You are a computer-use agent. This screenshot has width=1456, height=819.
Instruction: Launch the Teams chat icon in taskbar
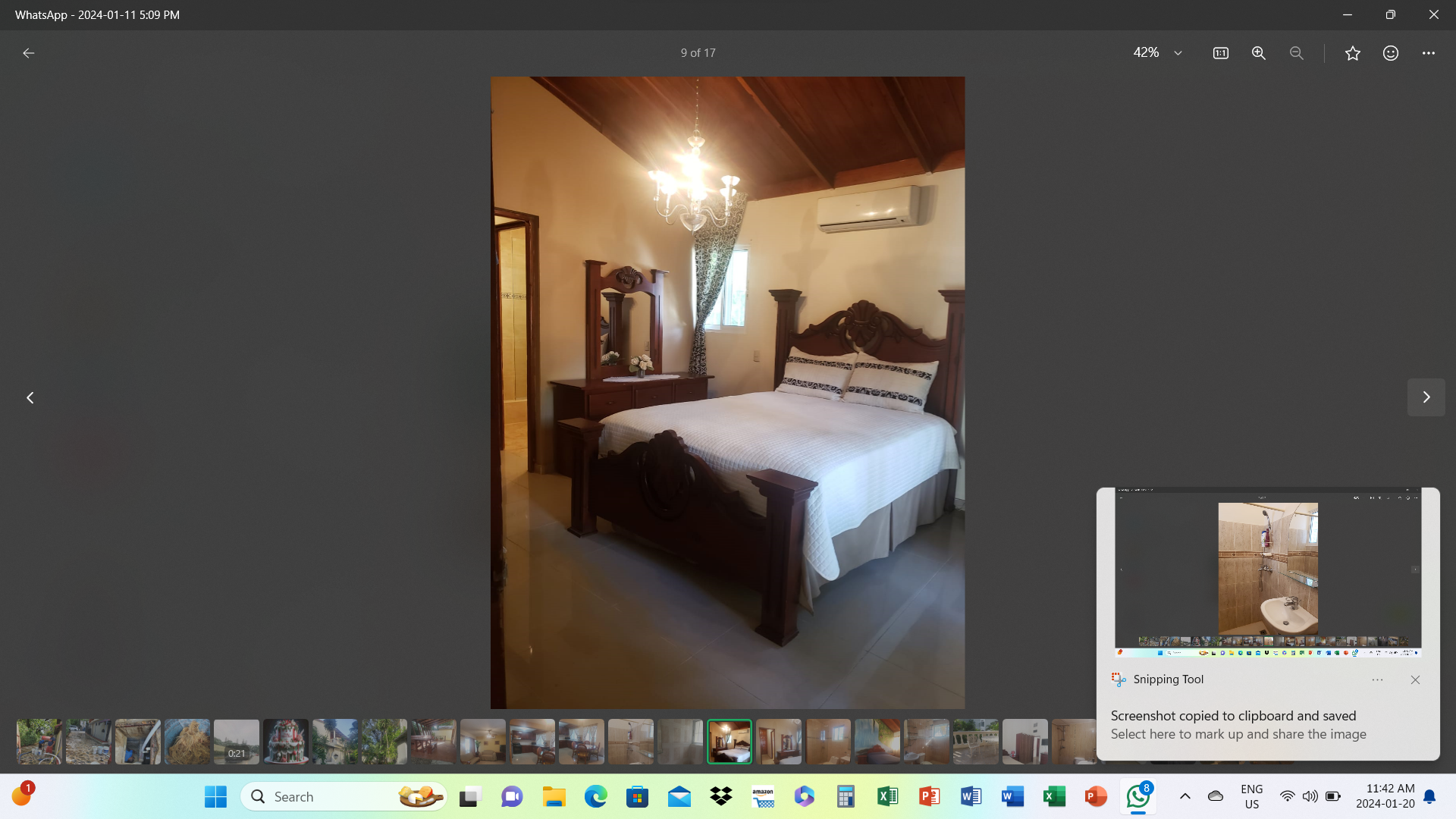tap(513, 797)
